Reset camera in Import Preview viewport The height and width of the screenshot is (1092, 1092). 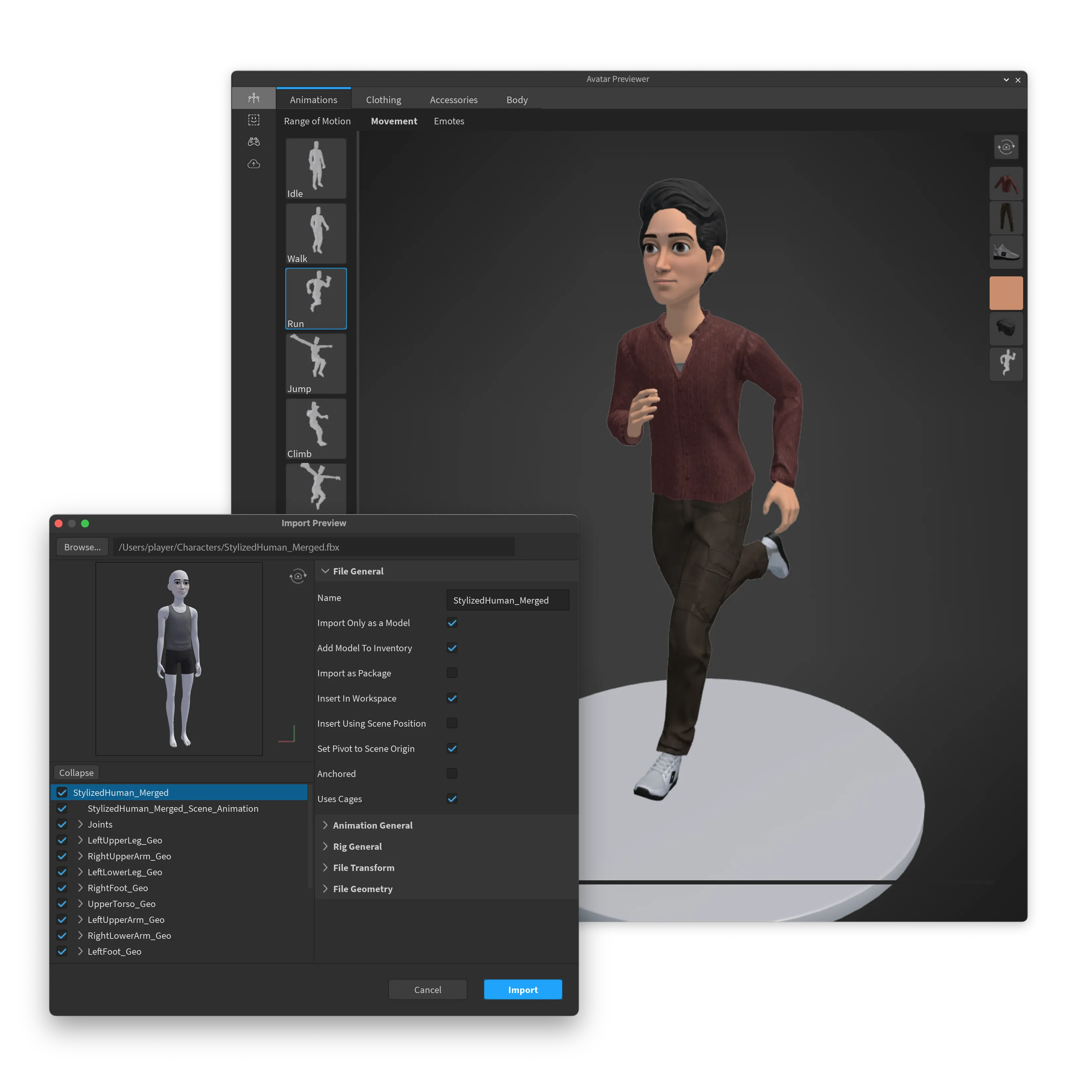tap(298, 576)
